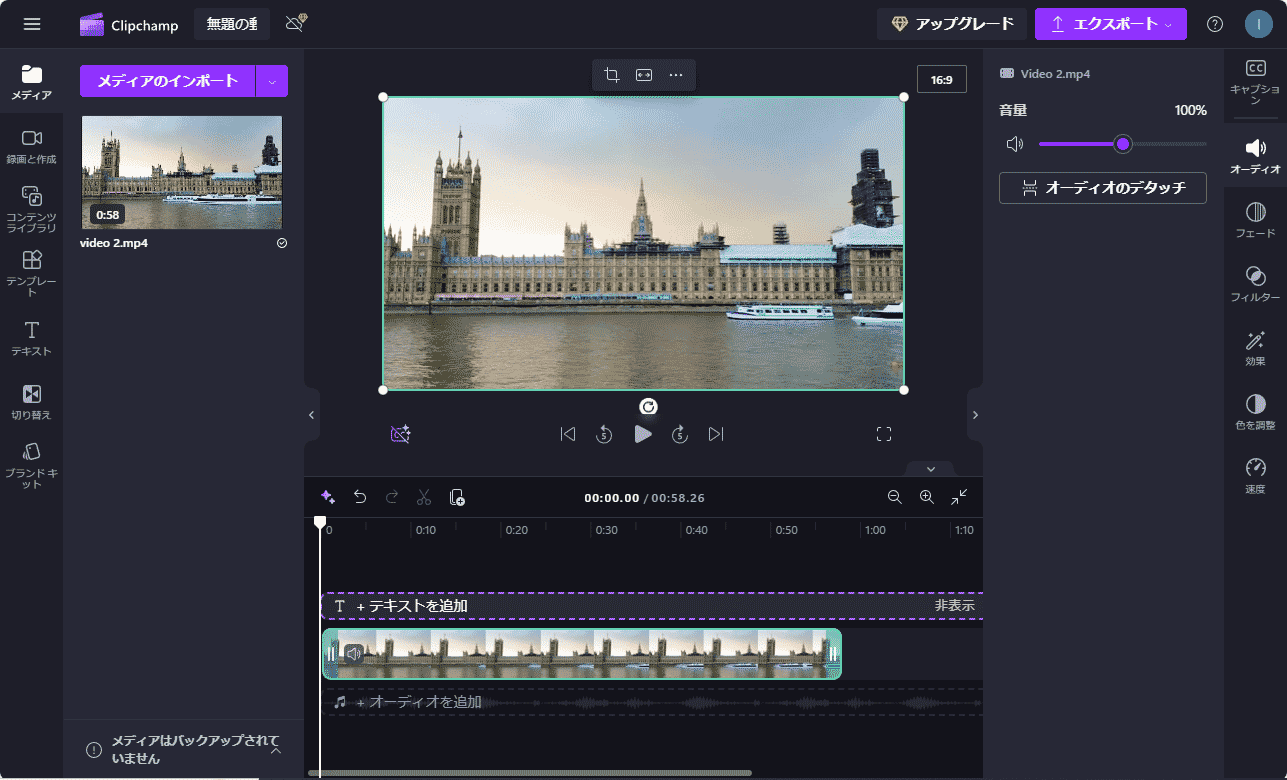Open the 色を調整 panel
Image resolution: width=1287 pixels, height=780 pixels.
pos(1255,413)
